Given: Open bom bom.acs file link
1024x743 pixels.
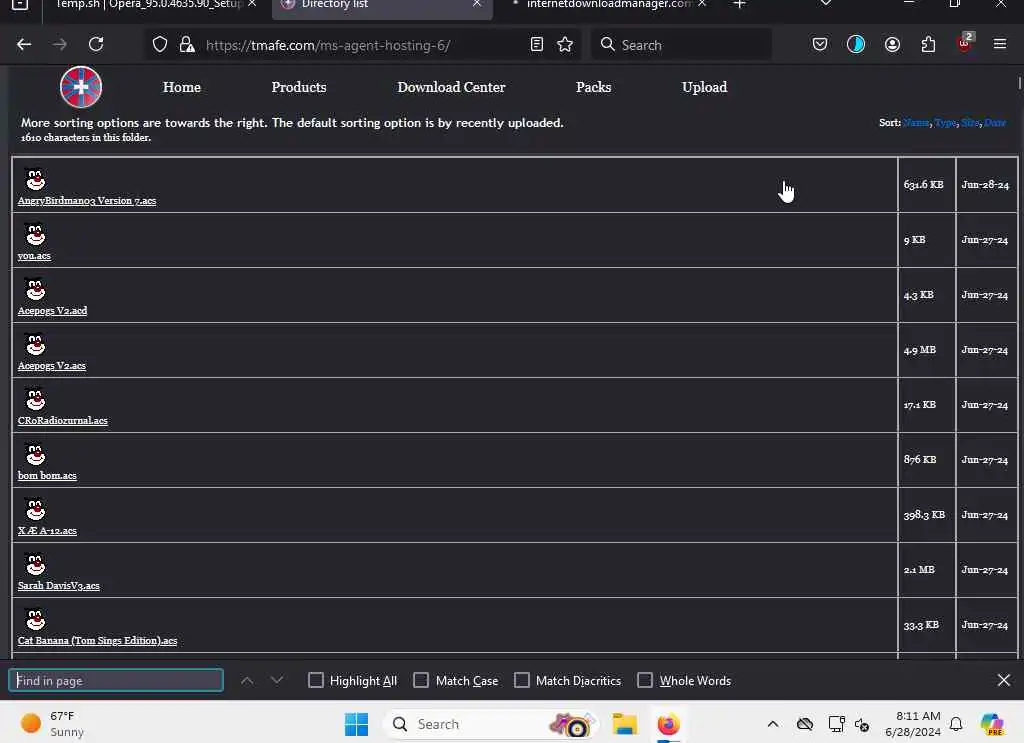Looking at the screenshot, I should pos(47,475).
